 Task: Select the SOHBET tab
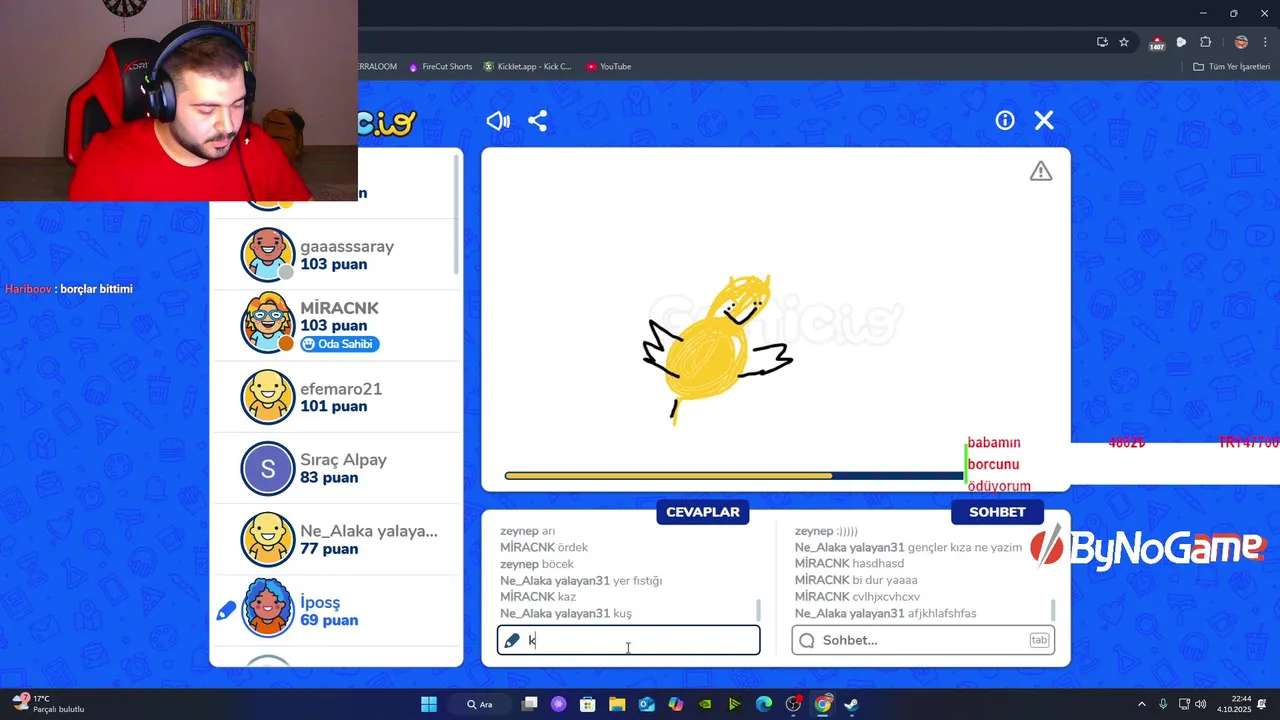coord(997,512)
